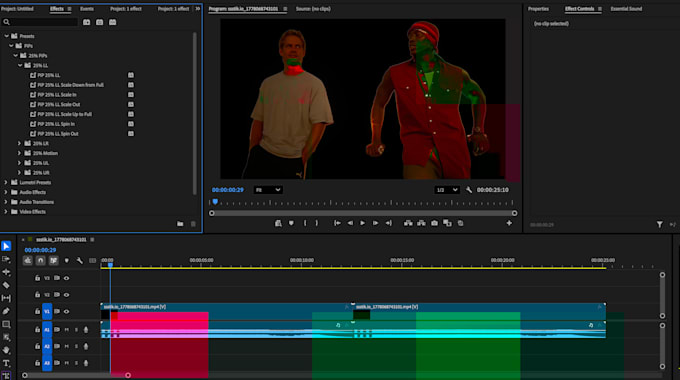680x380 pixels.
Task: Expand the Audio Transitions folder
Action: 6,202
